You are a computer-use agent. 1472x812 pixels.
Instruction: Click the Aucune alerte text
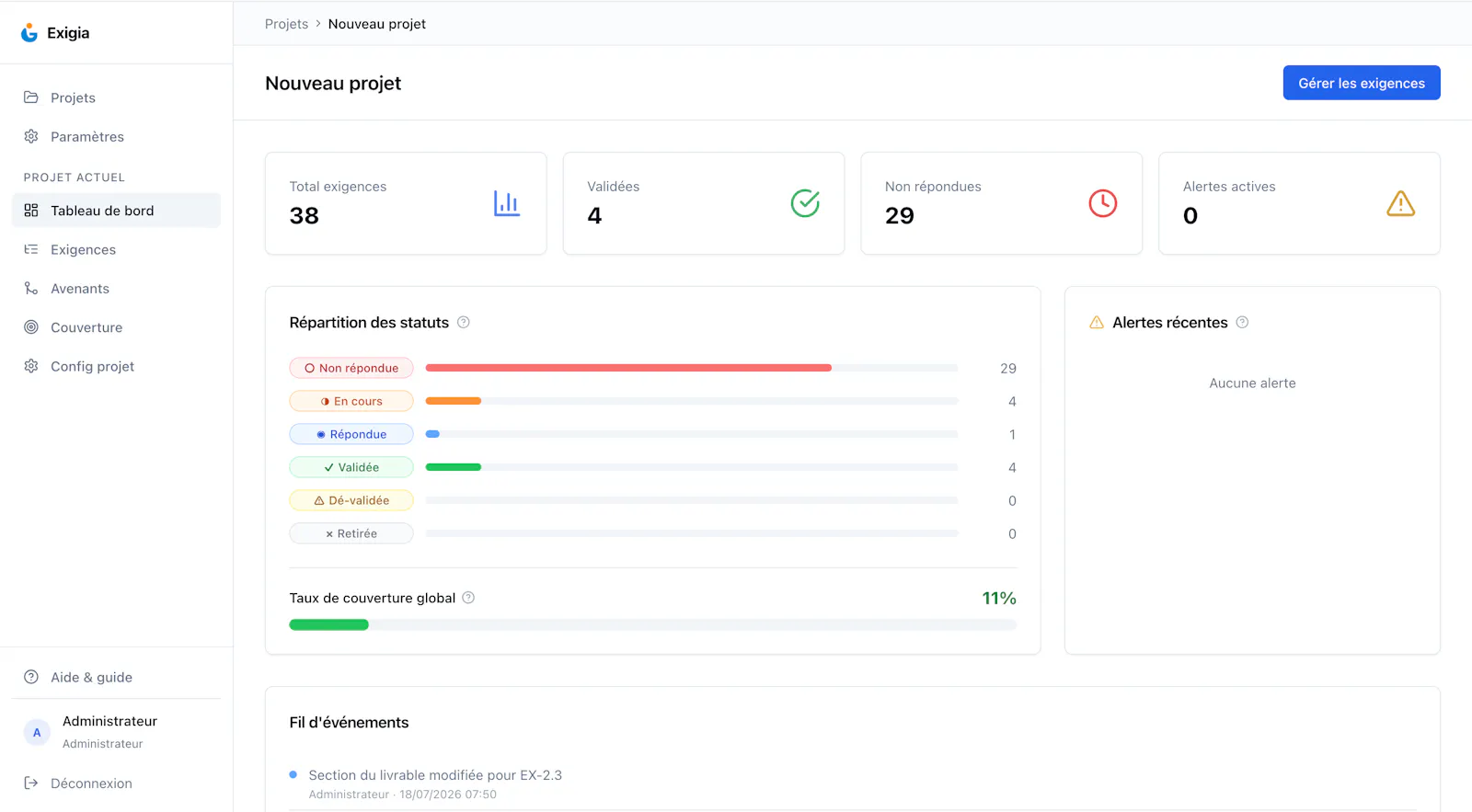pos(1252,383)
